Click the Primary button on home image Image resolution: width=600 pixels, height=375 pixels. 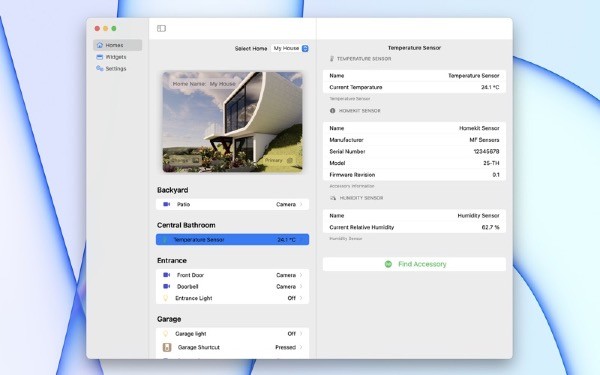pos(279,160)
